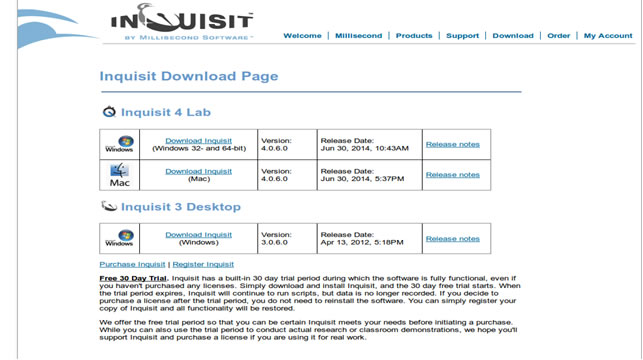Open the Order navigation item
The image size is (643, 360).
click(x=559, y=36)
